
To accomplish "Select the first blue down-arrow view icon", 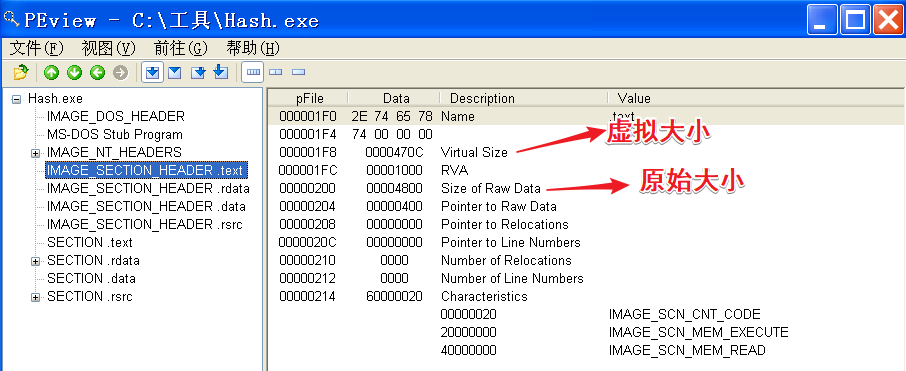I will tap(153, 72).
